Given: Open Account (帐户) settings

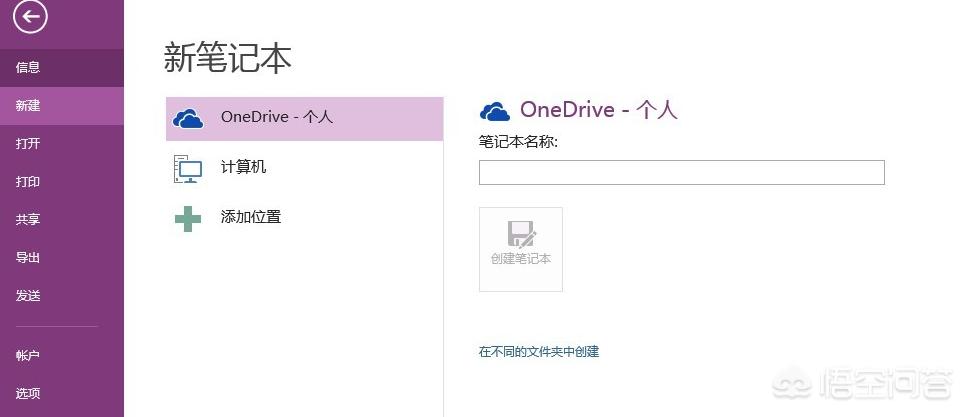Looking at the screenshot, I should tap(28, 356).
